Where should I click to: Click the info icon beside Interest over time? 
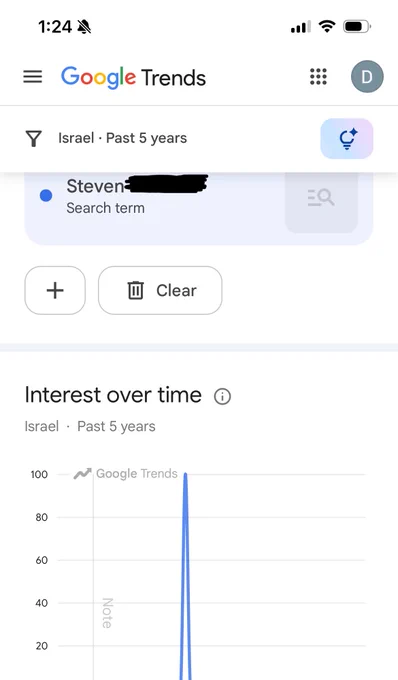pyautogui.click(x=222, y=396)
